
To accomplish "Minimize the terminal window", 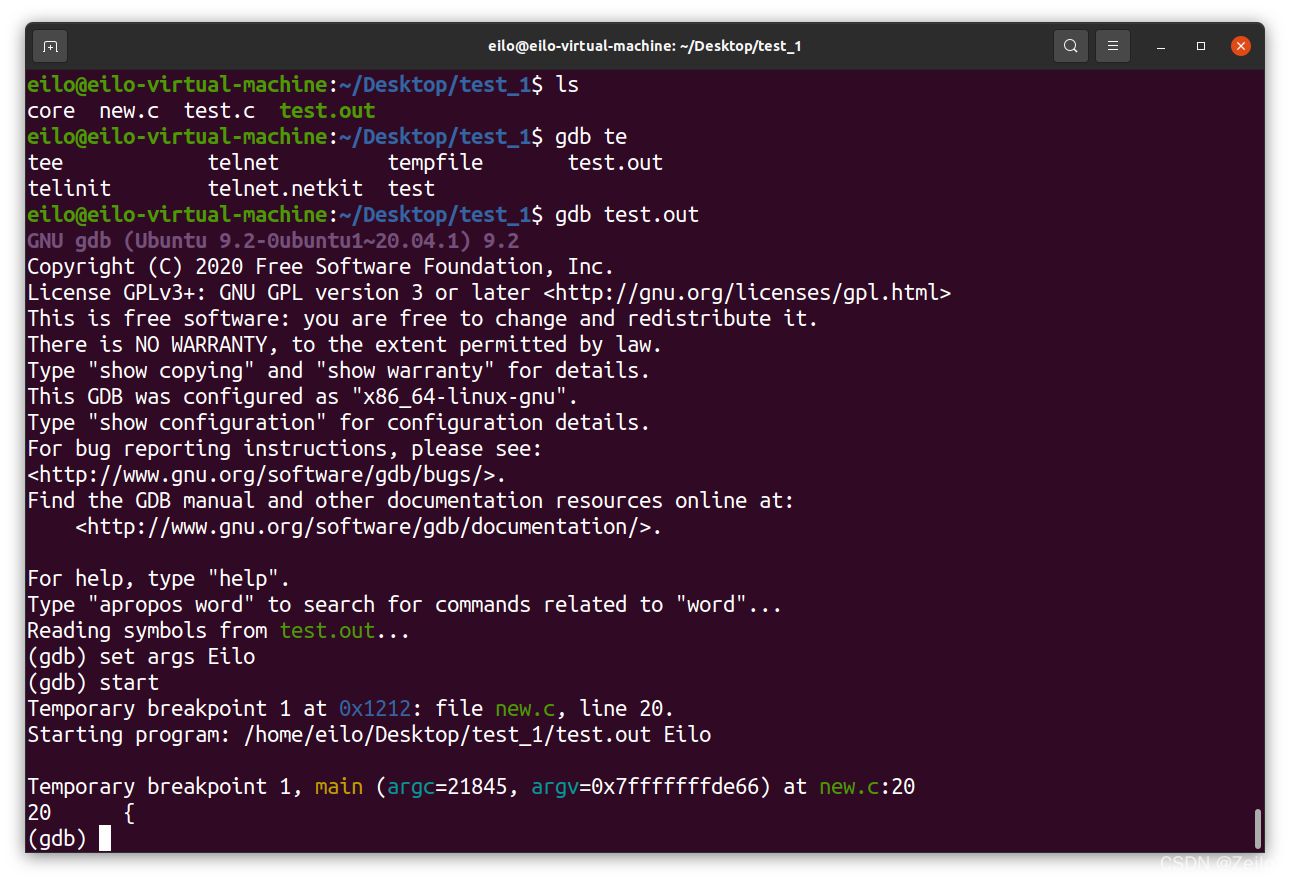I will click(x=1161, y=46).
